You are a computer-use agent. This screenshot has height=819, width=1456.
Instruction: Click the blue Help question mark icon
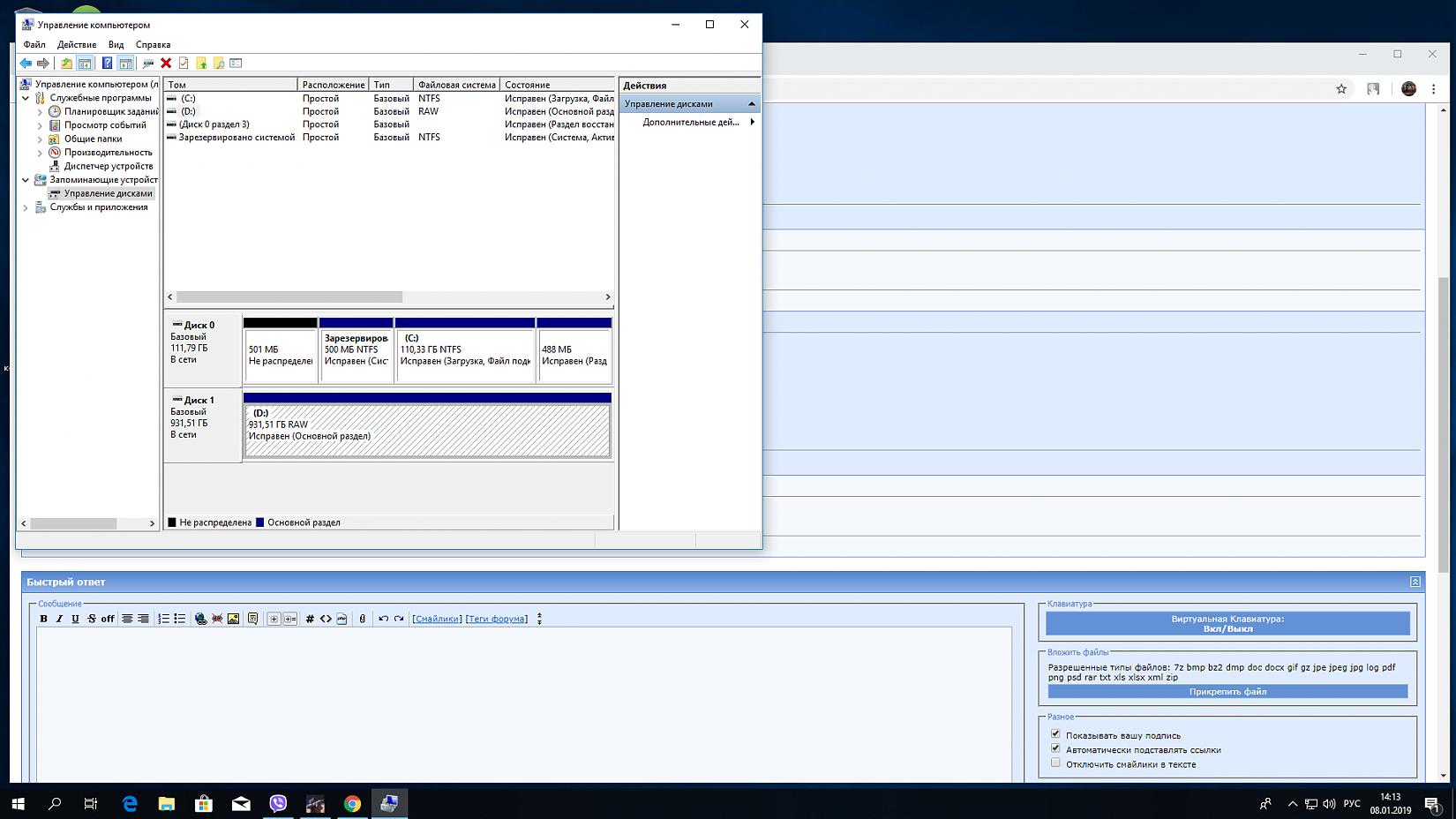[107, 64]
